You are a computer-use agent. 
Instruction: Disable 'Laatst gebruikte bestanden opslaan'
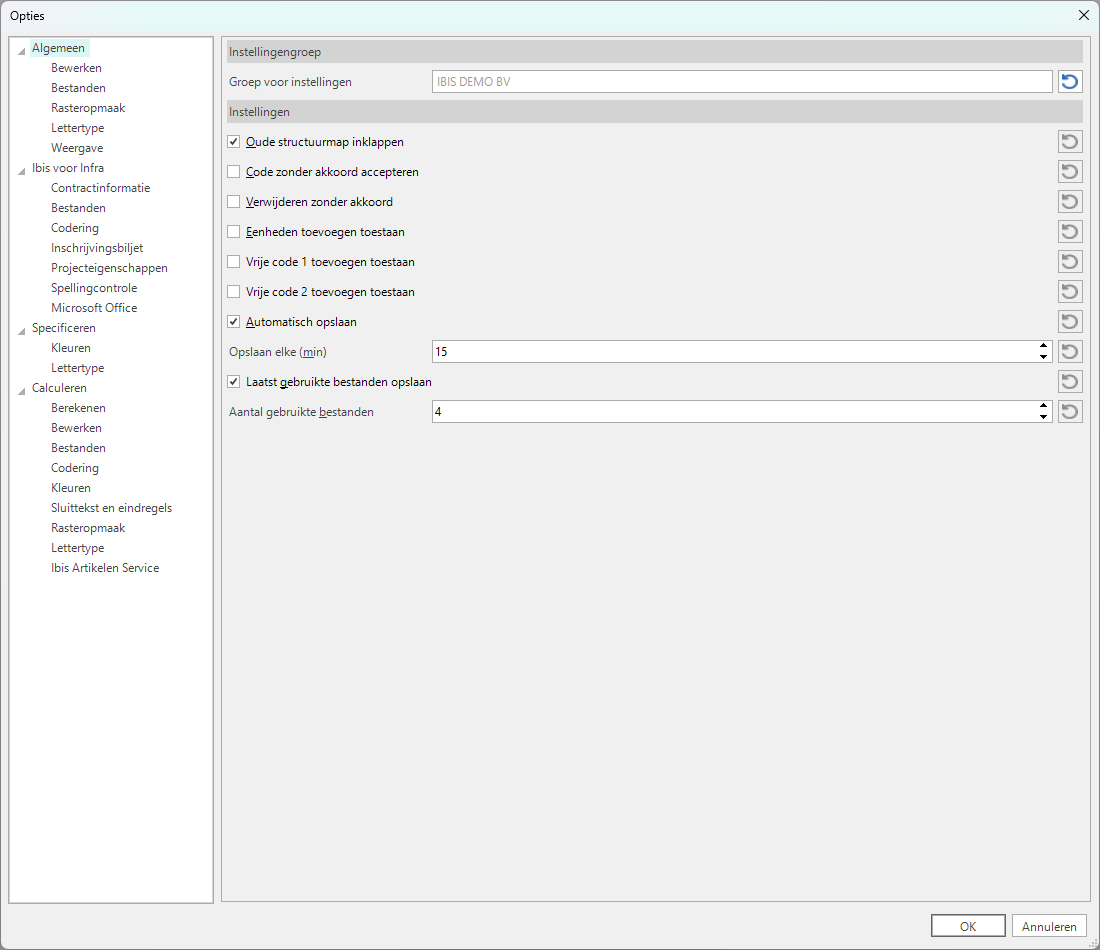tap(234, 382)
